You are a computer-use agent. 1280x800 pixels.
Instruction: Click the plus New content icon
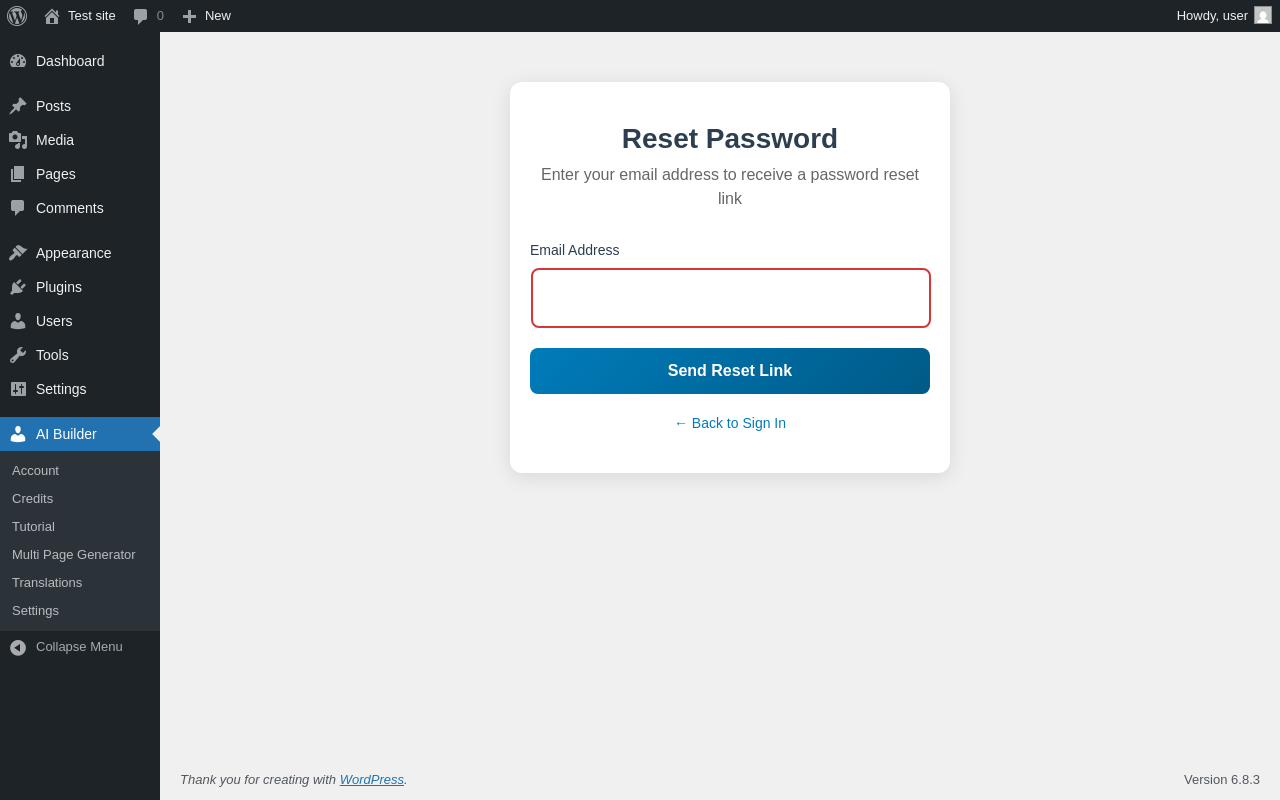click(189, 16)
